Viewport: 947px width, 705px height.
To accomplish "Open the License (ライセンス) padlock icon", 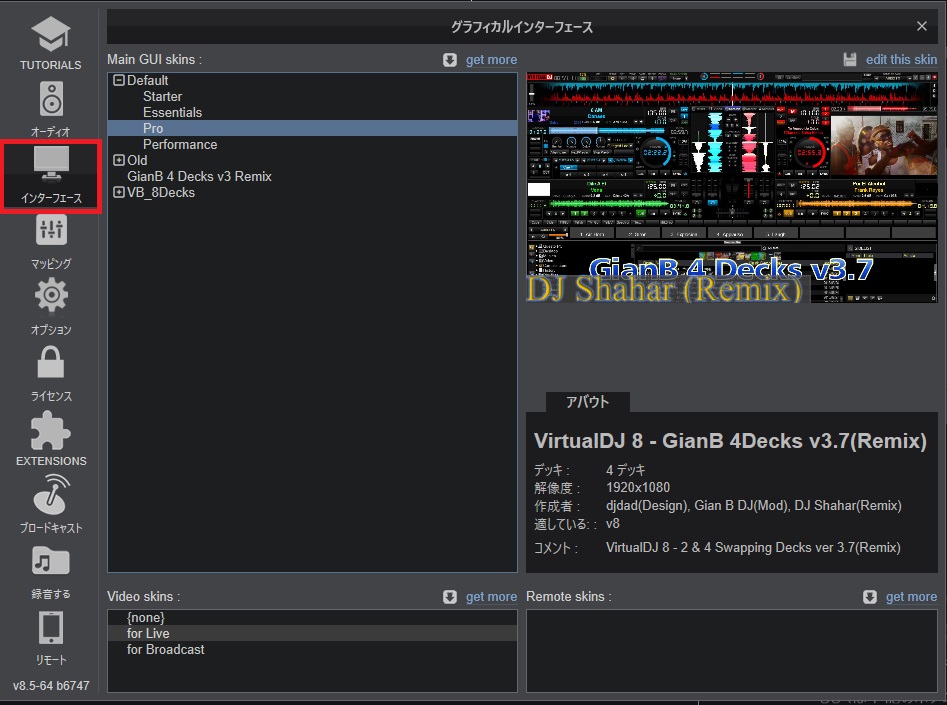I will click(x=51, y=362).
